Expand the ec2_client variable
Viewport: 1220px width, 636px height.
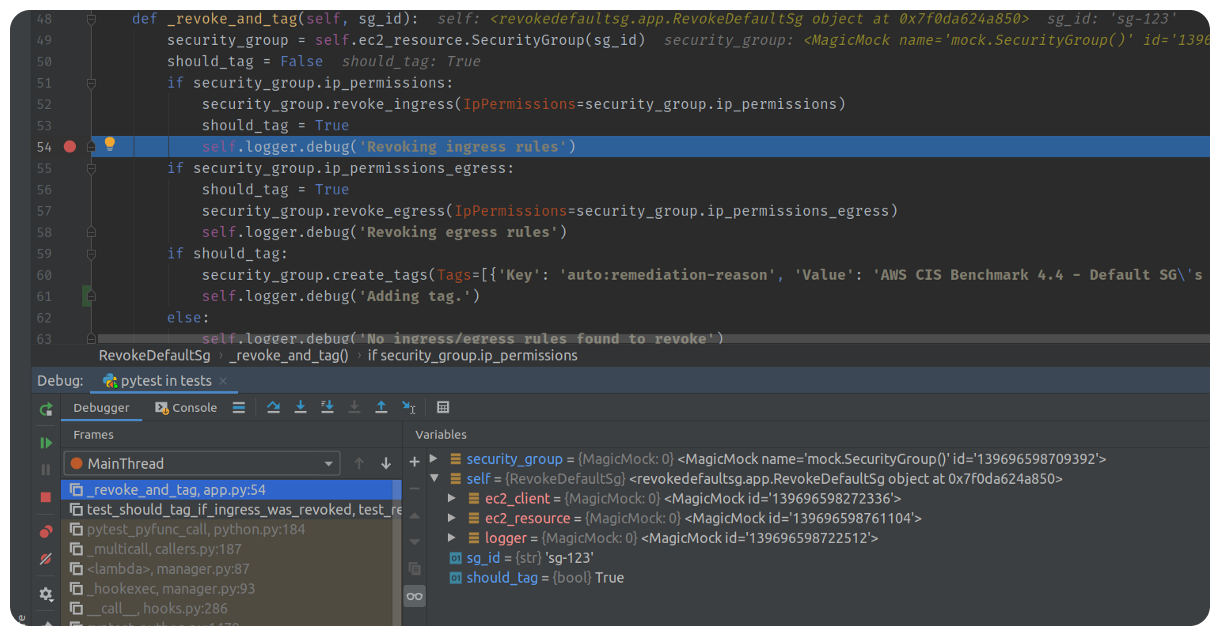pos(452,498)
